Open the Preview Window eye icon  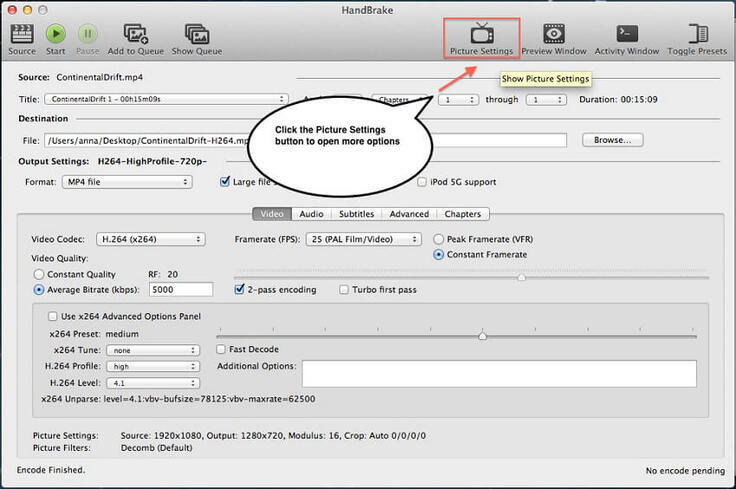(554, 34)
